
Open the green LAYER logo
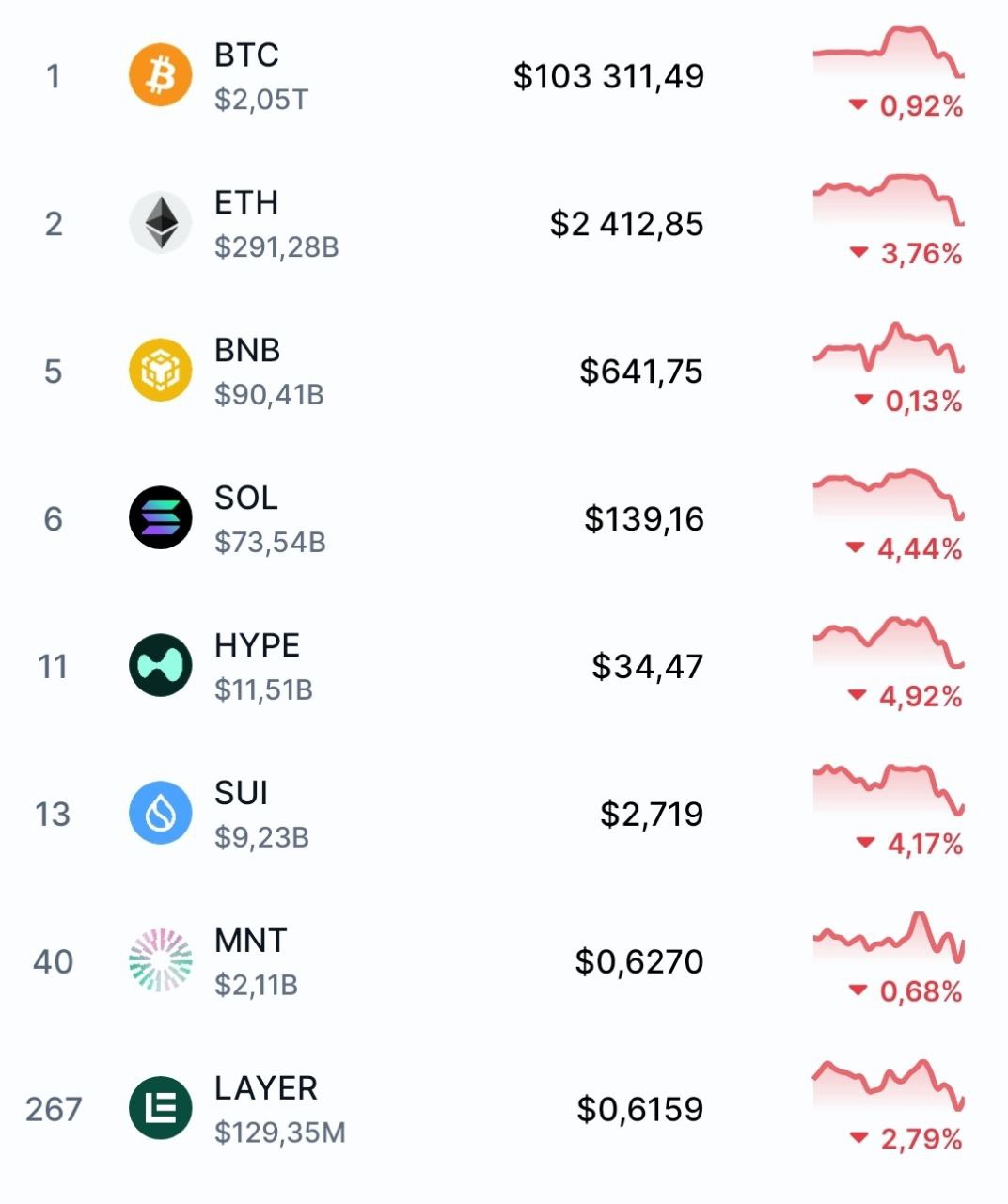click(x=161, y=1108)
